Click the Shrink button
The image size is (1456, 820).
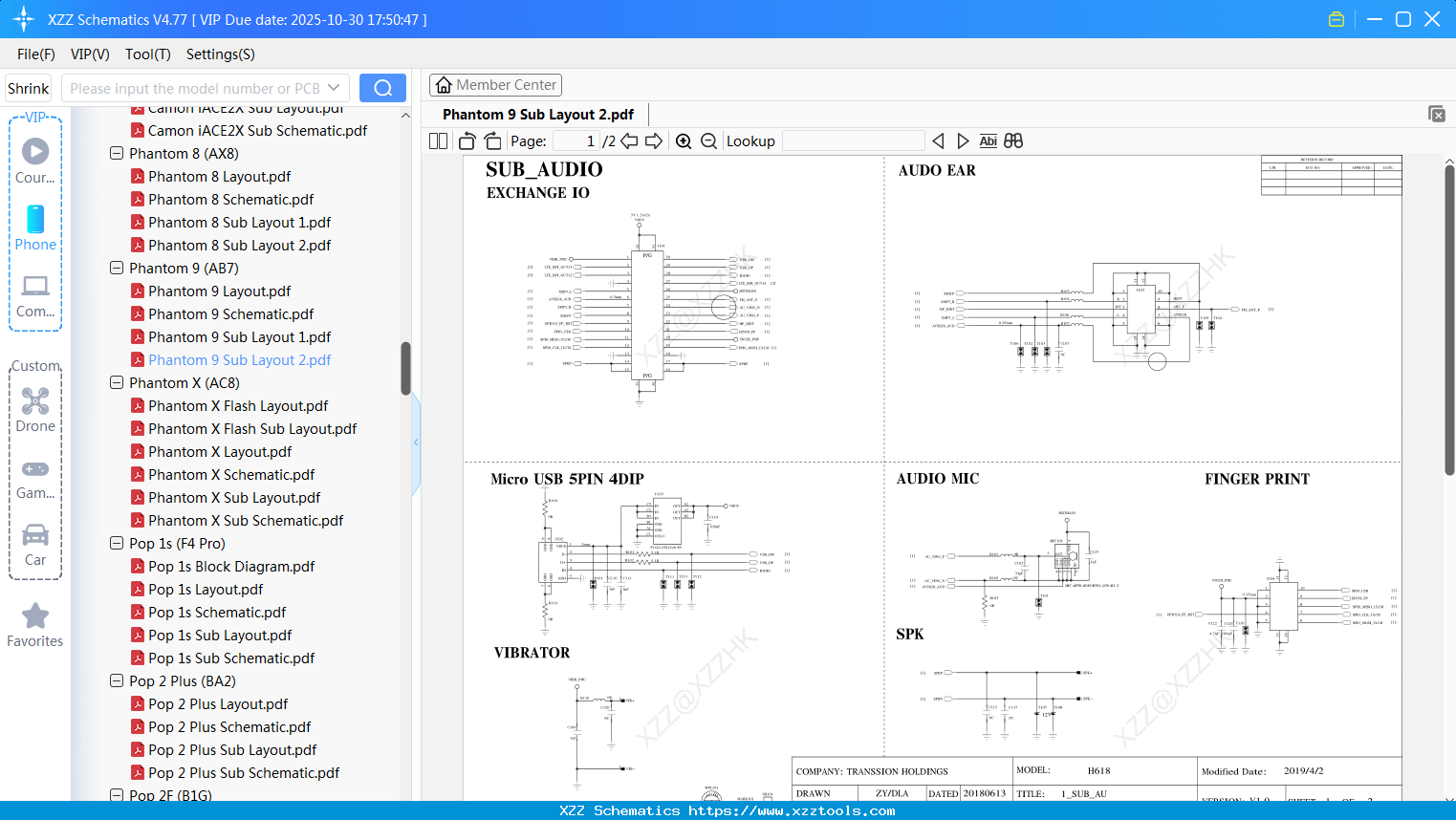point(28,87)
